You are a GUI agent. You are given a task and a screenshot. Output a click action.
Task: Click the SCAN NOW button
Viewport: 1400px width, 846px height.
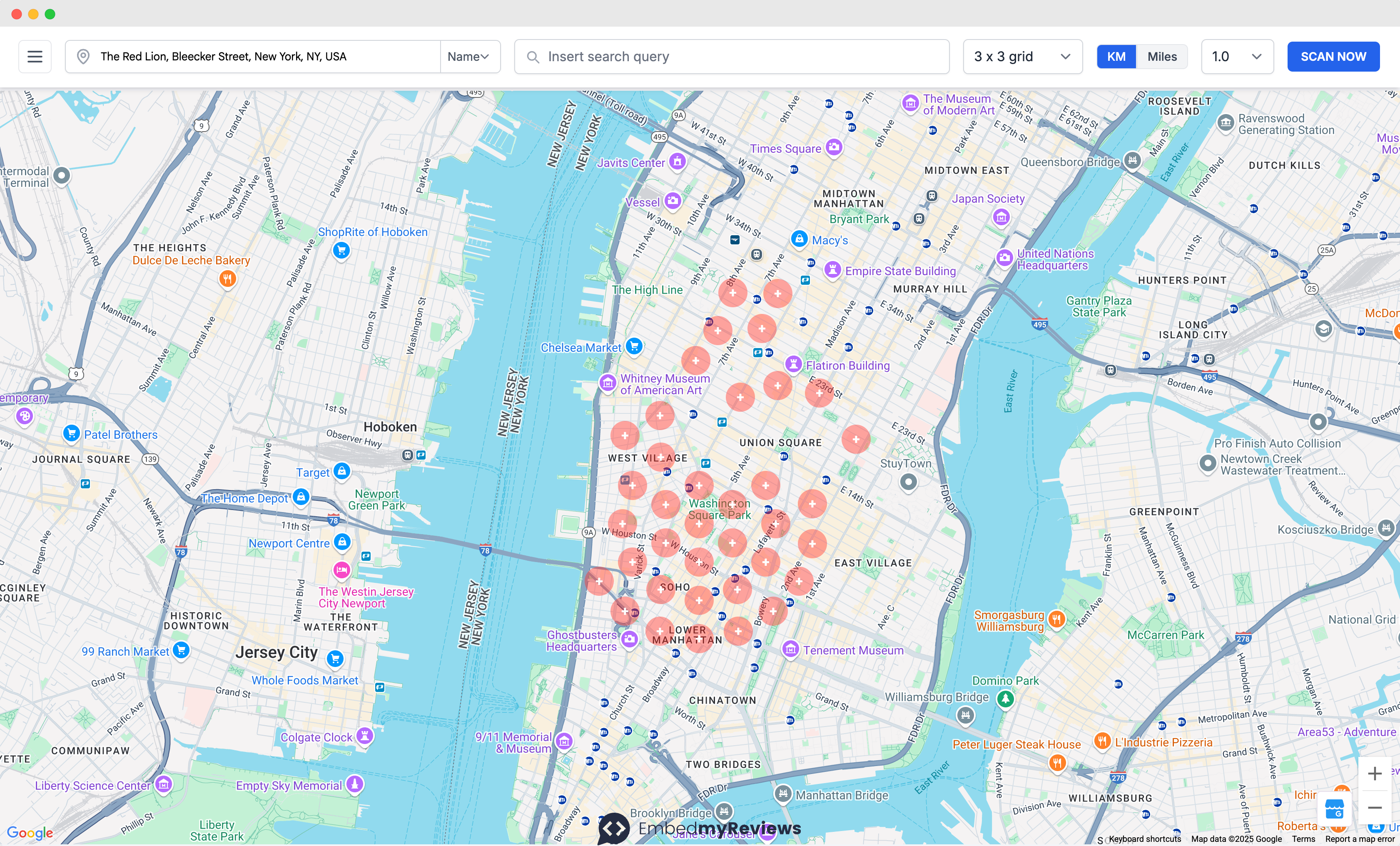(x=1333, y=56)
